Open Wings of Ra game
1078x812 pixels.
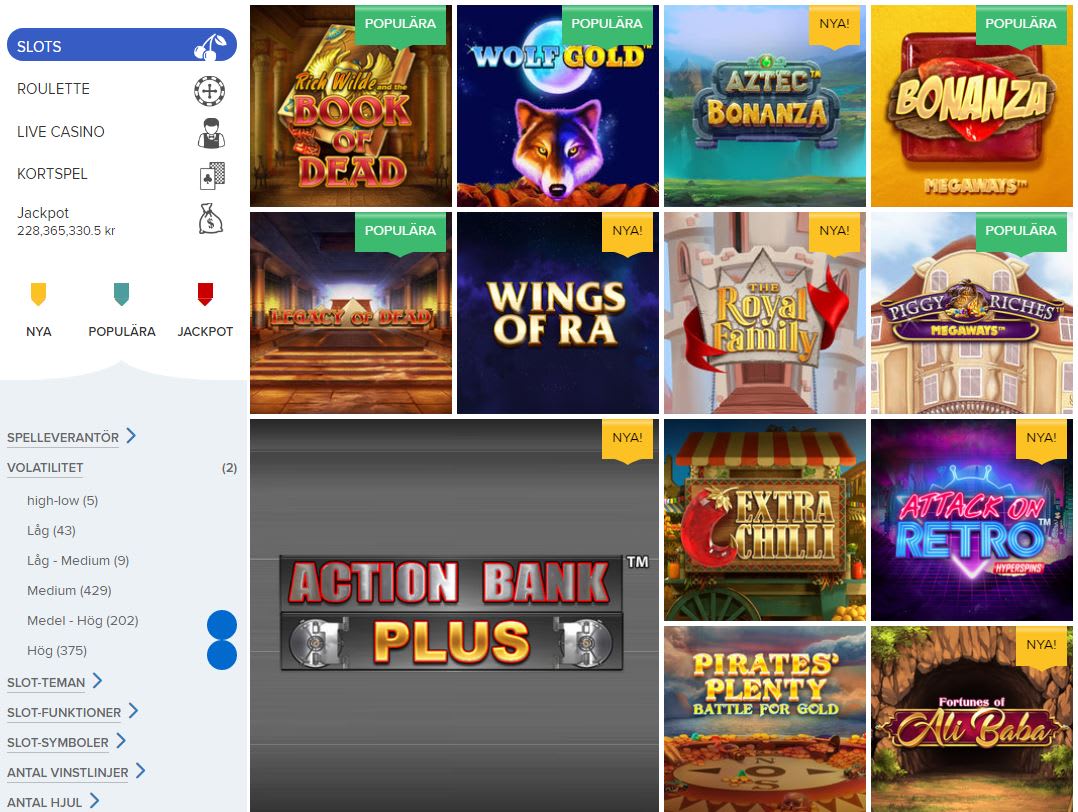pyautogui.click(x=558, y=313)
